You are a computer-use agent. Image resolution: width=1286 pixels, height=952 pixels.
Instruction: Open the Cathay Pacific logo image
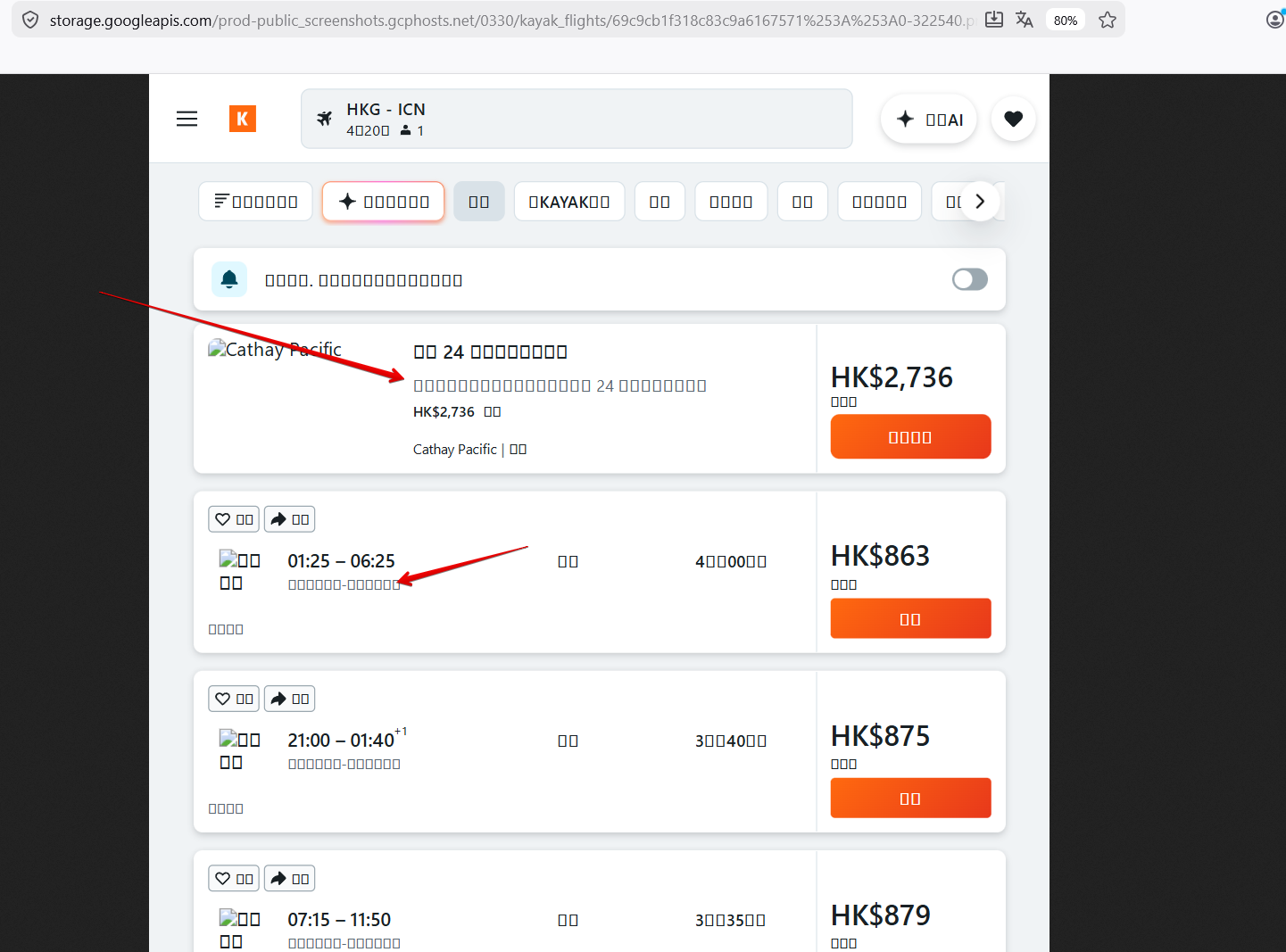click(x=275, y=349)
